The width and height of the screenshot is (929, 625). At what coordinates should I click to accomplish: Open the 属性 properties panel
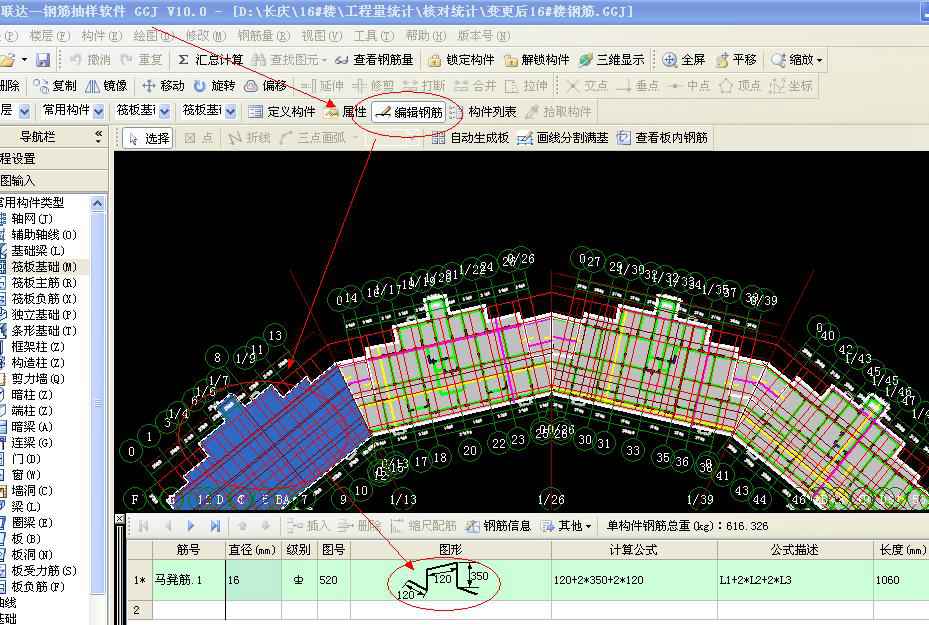[x=346, y=111]
